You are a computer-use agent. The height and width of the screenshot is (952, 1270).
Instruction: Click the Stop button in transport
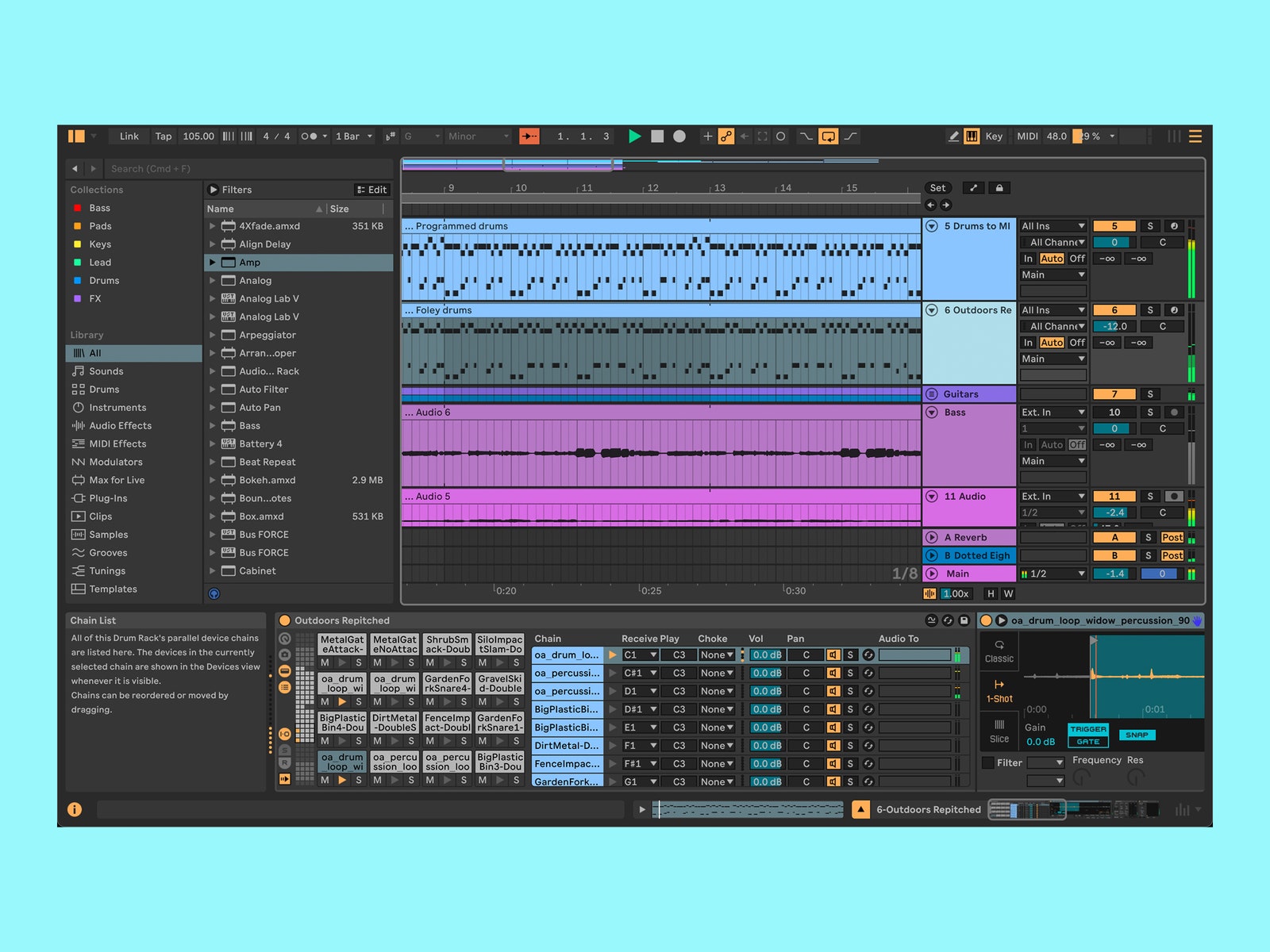tap(657, 136)
